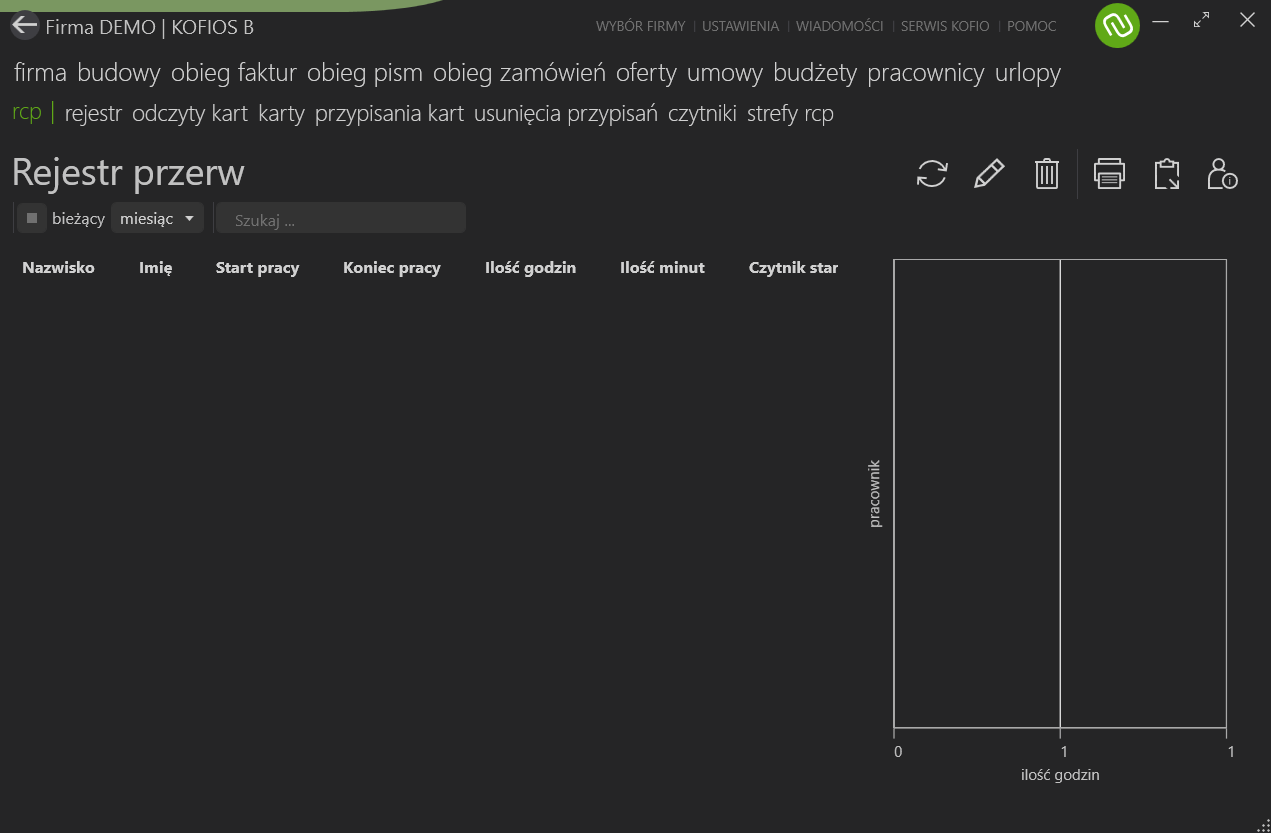Sort by the Start pracy column
The height and width of the screenshot is (833, 1271).
click(x=257, y=267)
